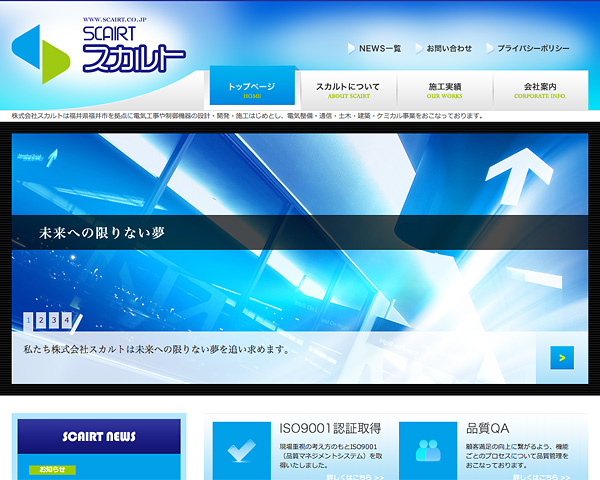Click the 品質QA people icon
Image resolution: width=600 pixels, height=480 pixels.
428,451
